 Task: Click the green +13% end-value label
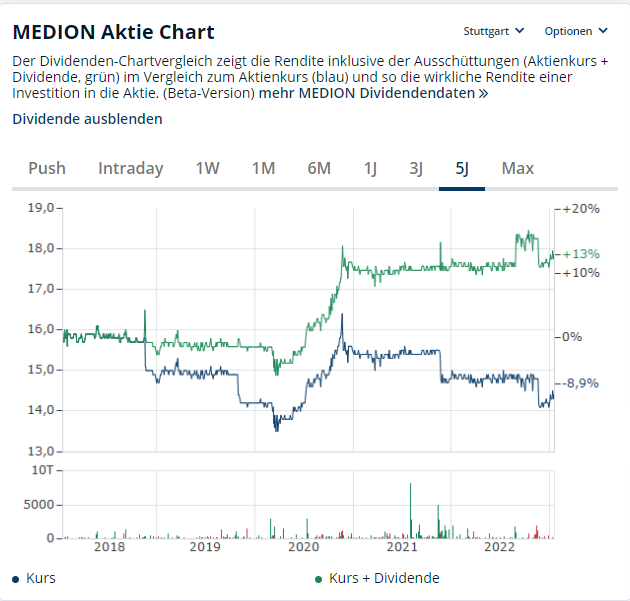581,254
